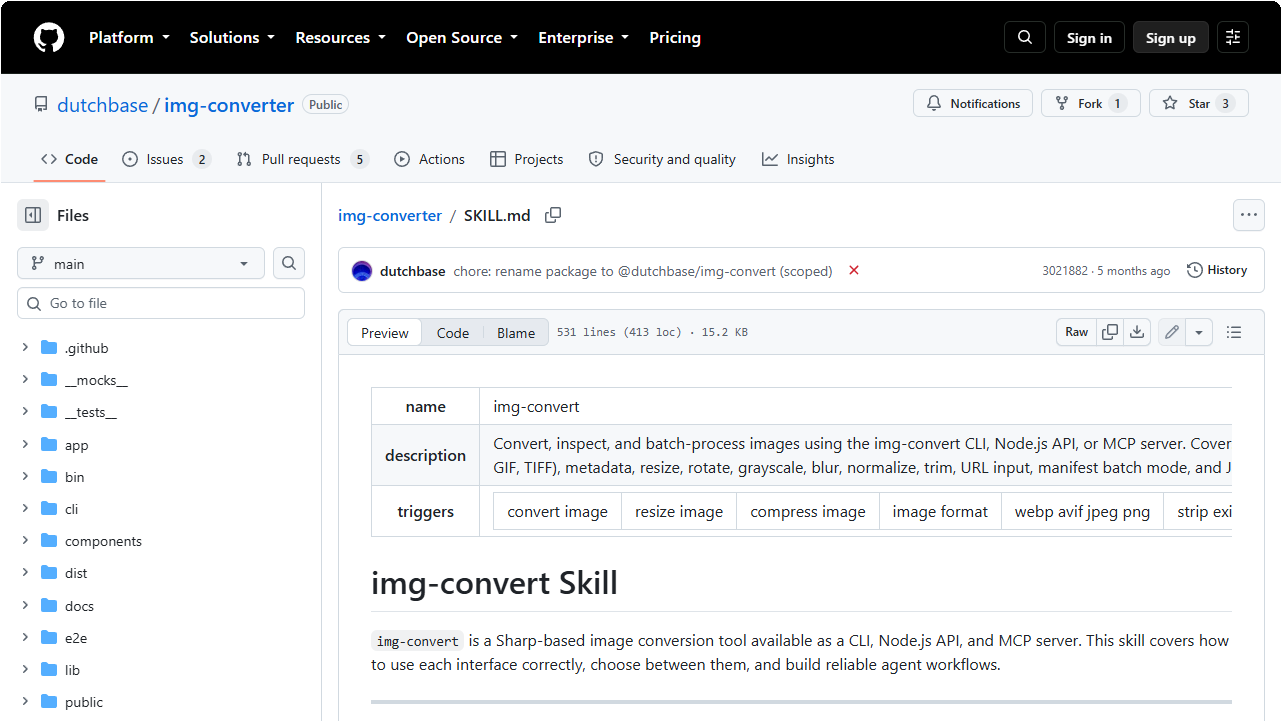Open the img-converter repository title link

click(x=229, y=105)
